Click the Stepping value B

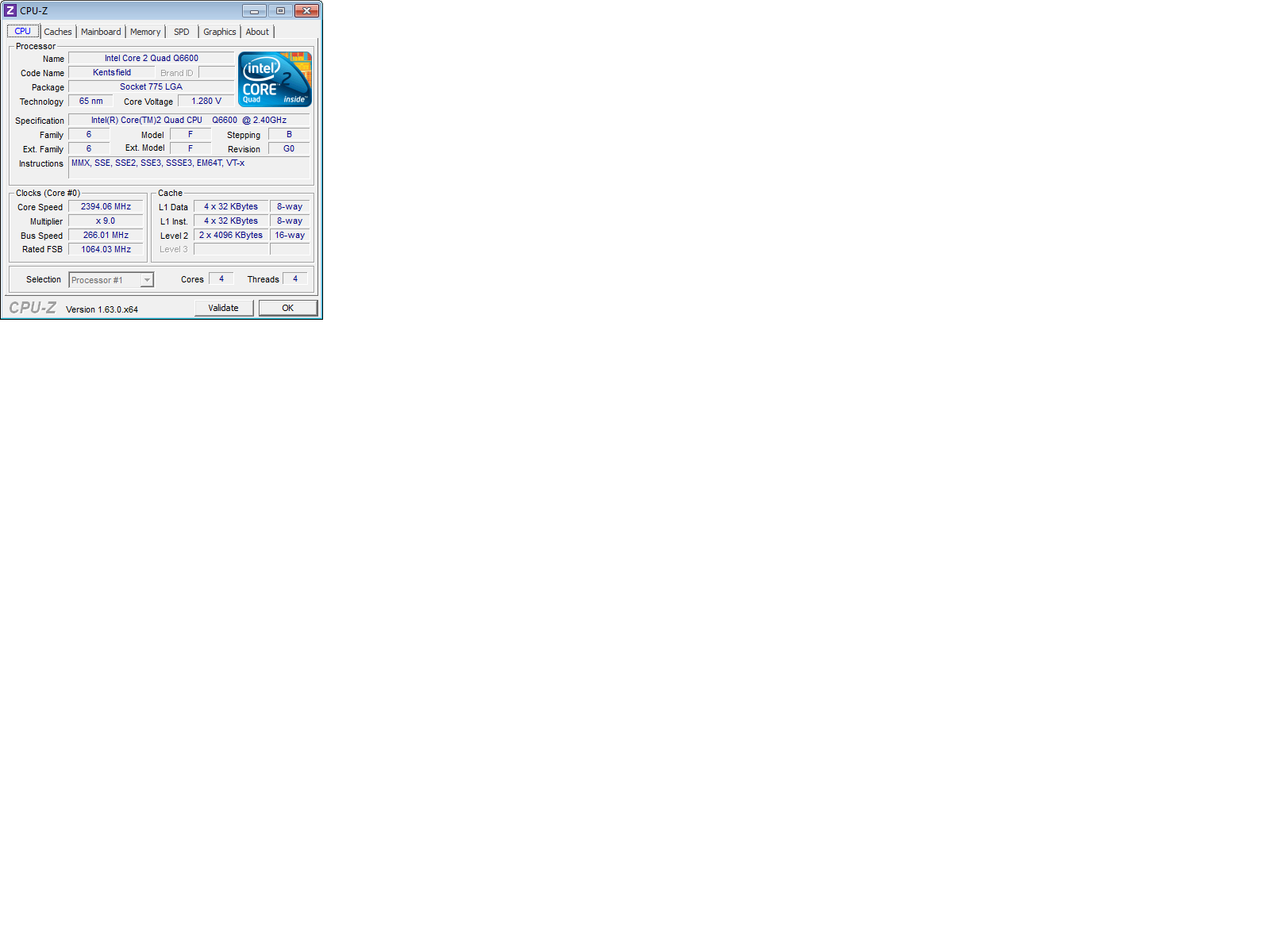tap(289, 134)
